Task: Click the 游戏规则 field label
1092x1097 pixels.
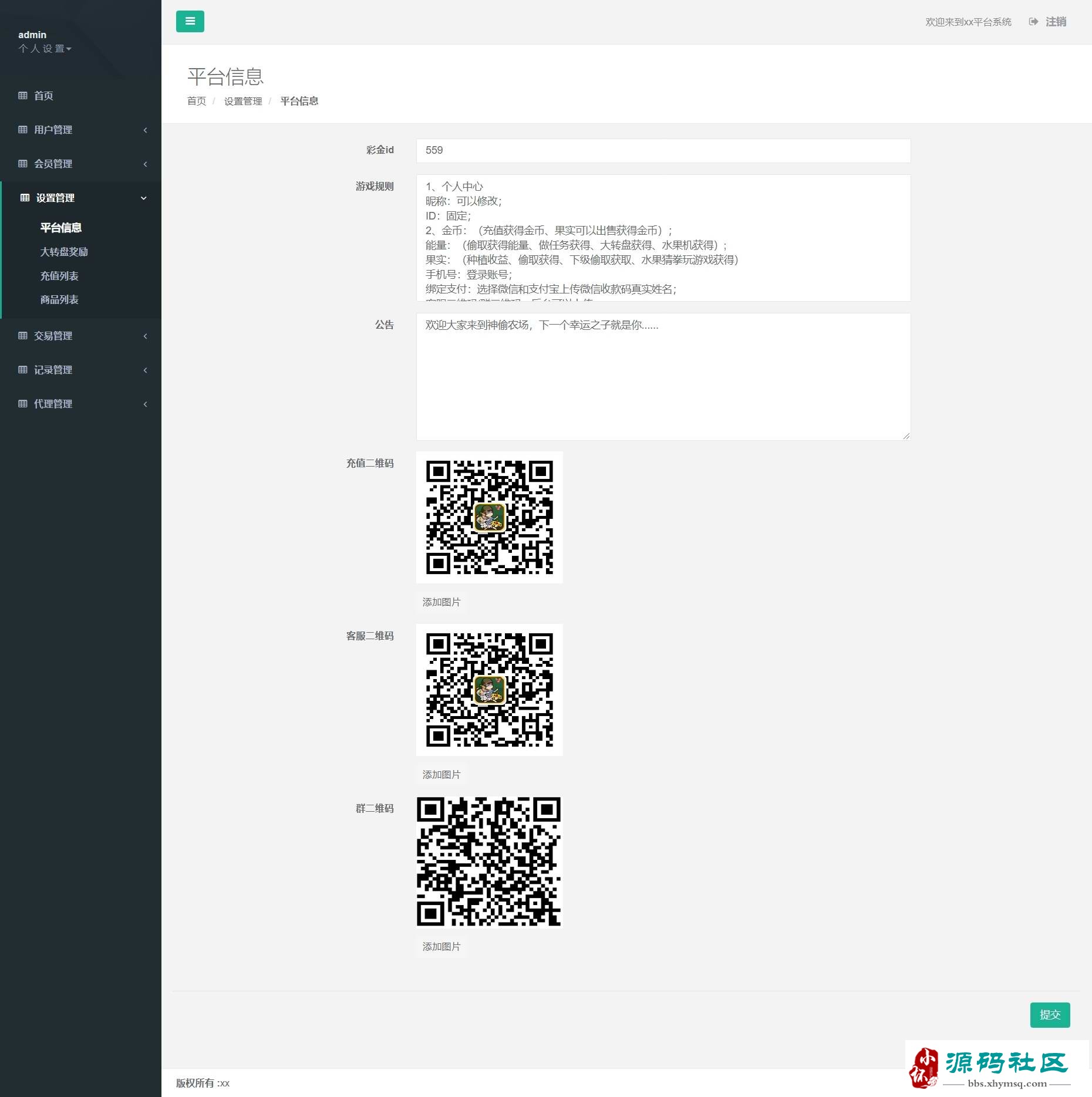Action: click(x=375, y=187)
